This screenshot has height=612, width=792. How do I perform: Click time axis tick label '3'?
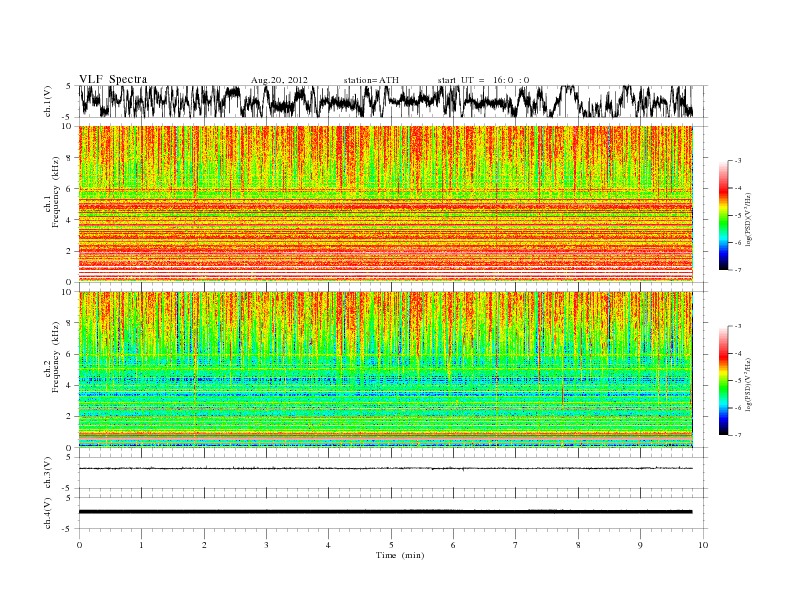click(x=266, y=545)
